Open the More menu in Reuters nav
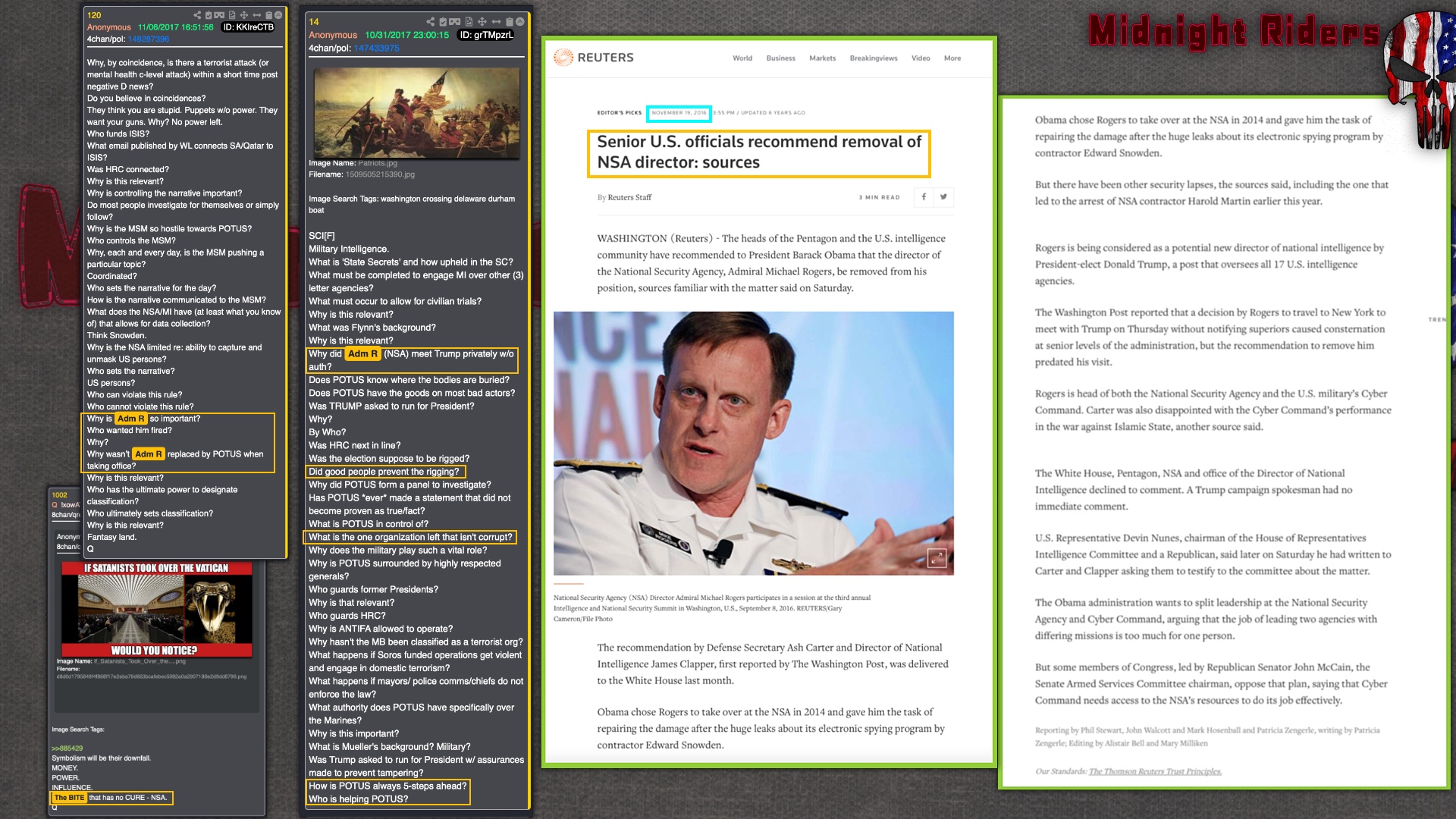1456x819 pixels. (x=952, y=58)
